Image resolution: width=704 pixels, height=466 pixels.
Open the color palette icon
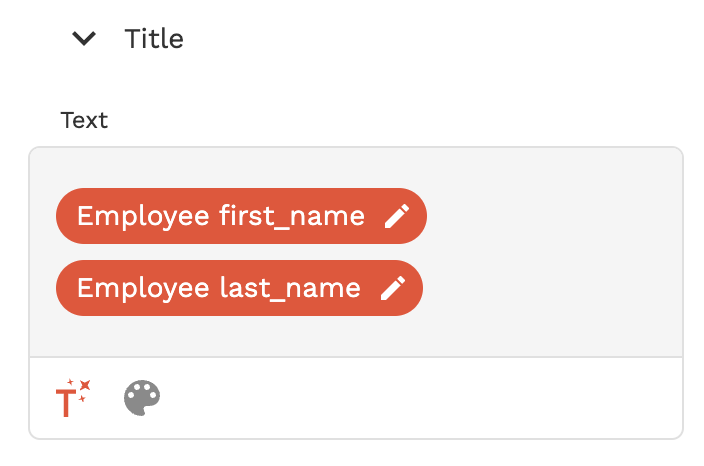tap(142, 398)
